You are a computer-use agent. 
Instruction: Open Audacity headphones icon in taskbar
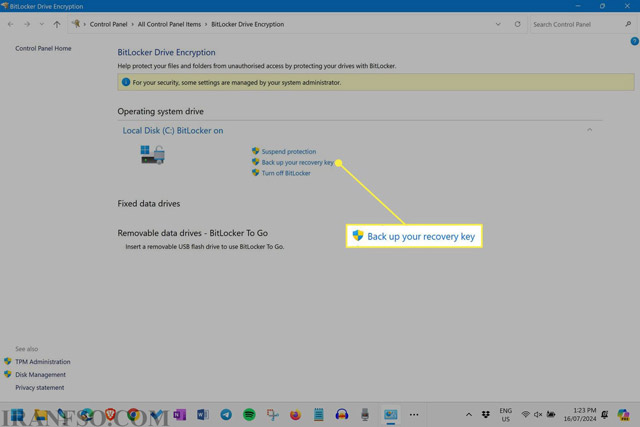(342, 415)
